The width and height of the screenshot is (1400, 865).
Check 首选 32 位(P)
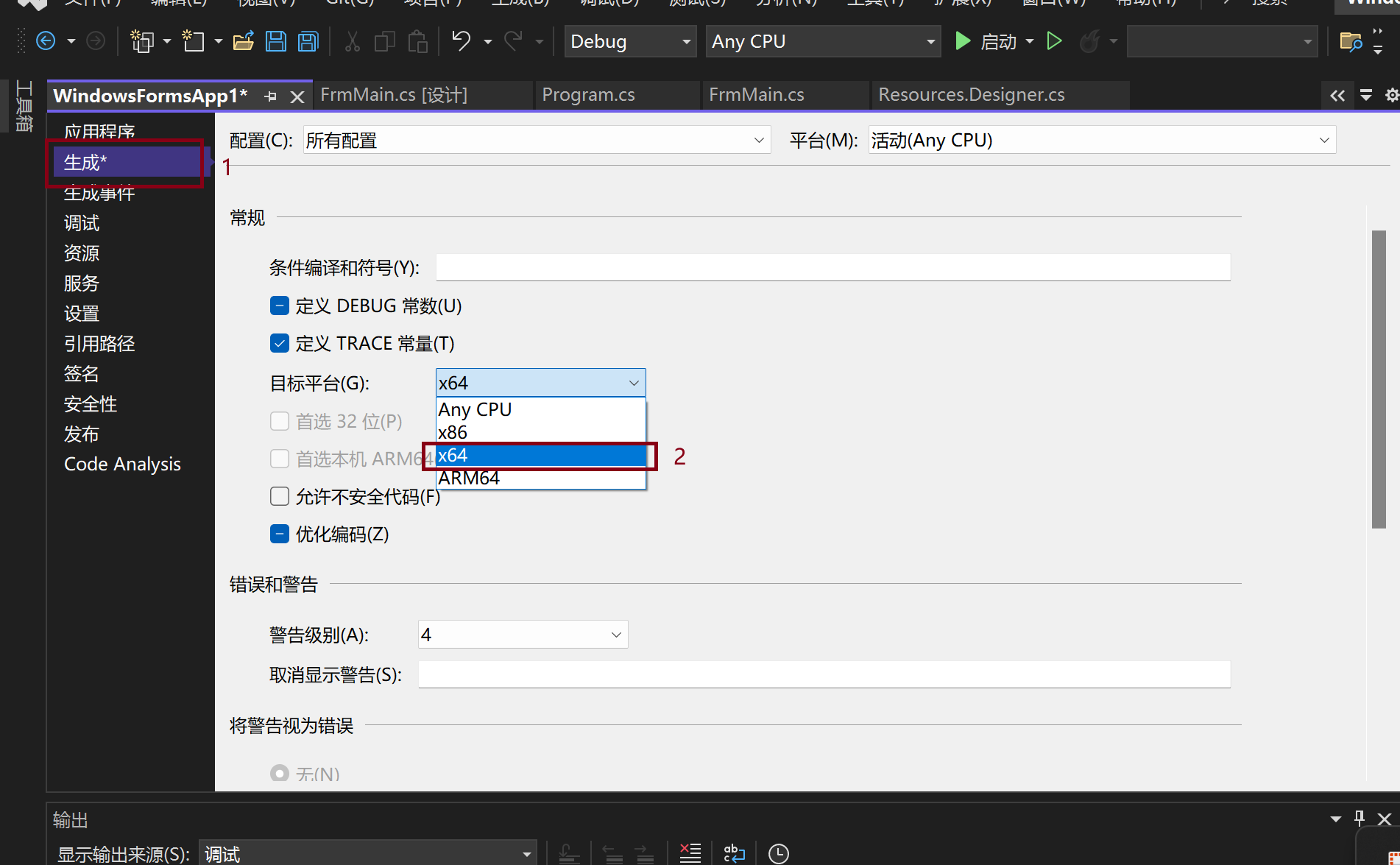280,420
